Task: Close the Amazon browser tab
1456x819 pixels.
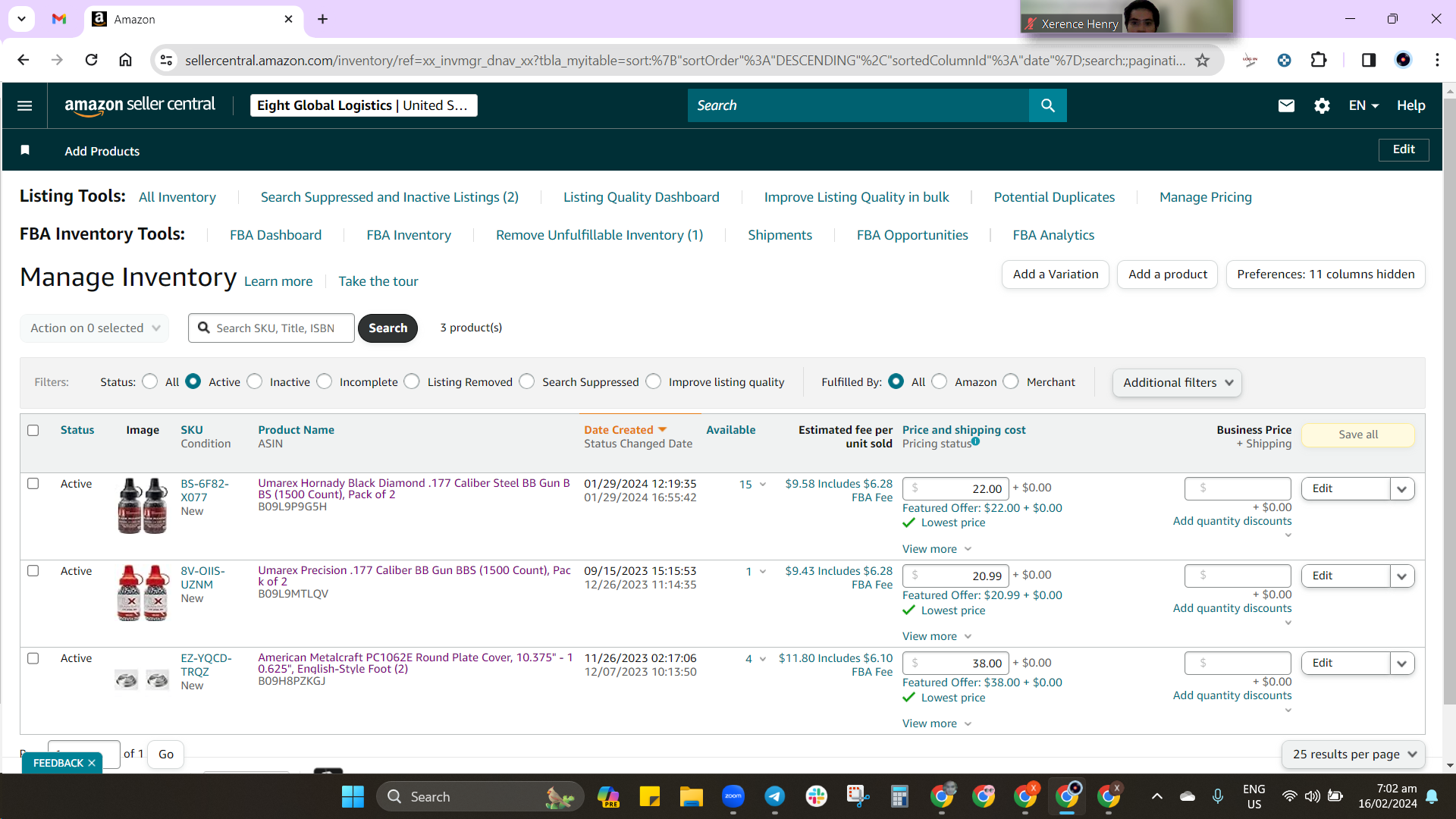Action: click(288, 19)
